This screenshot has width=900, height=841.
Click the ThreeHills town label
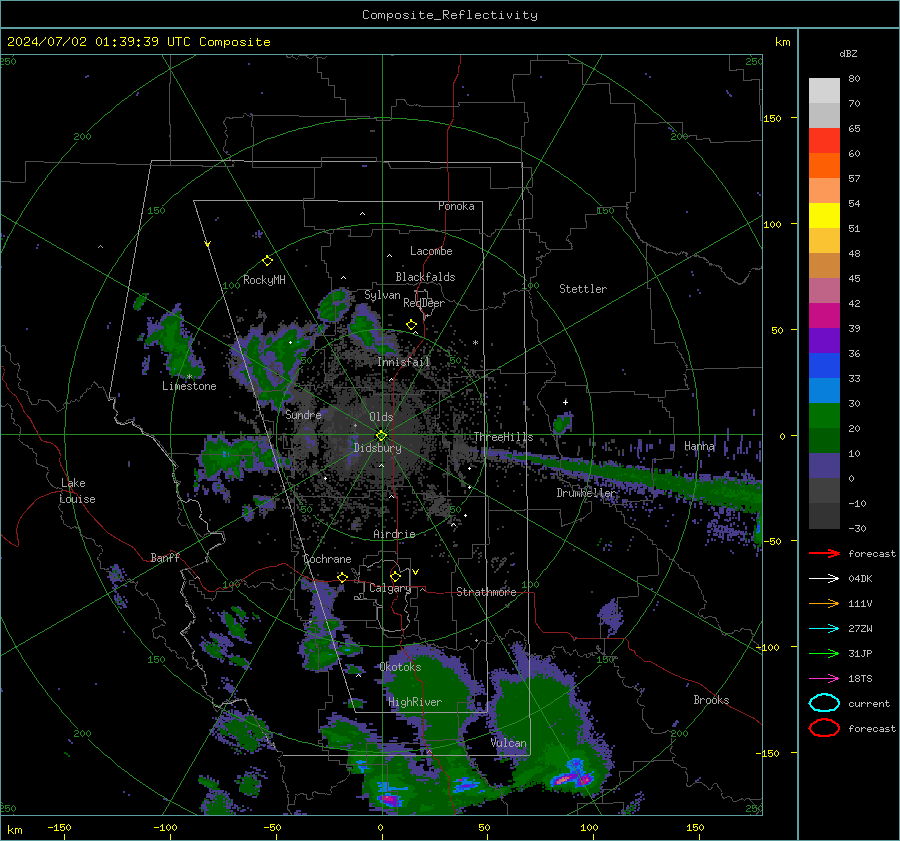(x=503, y=437)
